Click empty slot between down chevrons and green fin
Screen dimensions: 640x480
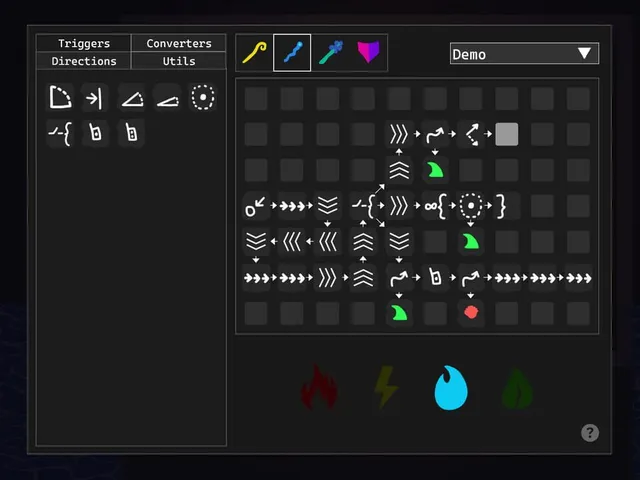click(435, 242)
